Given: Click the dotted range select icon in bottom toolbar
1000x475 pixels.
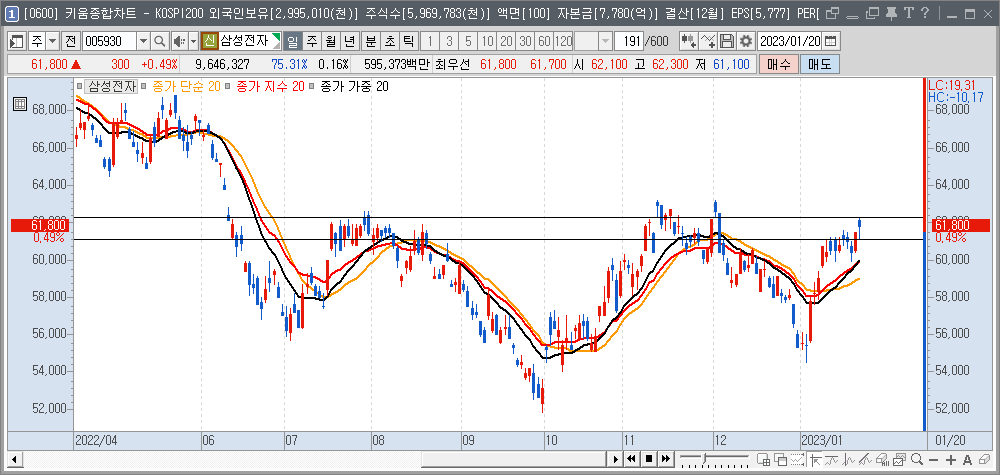Looking at the screenshot, I should [797, 459].
